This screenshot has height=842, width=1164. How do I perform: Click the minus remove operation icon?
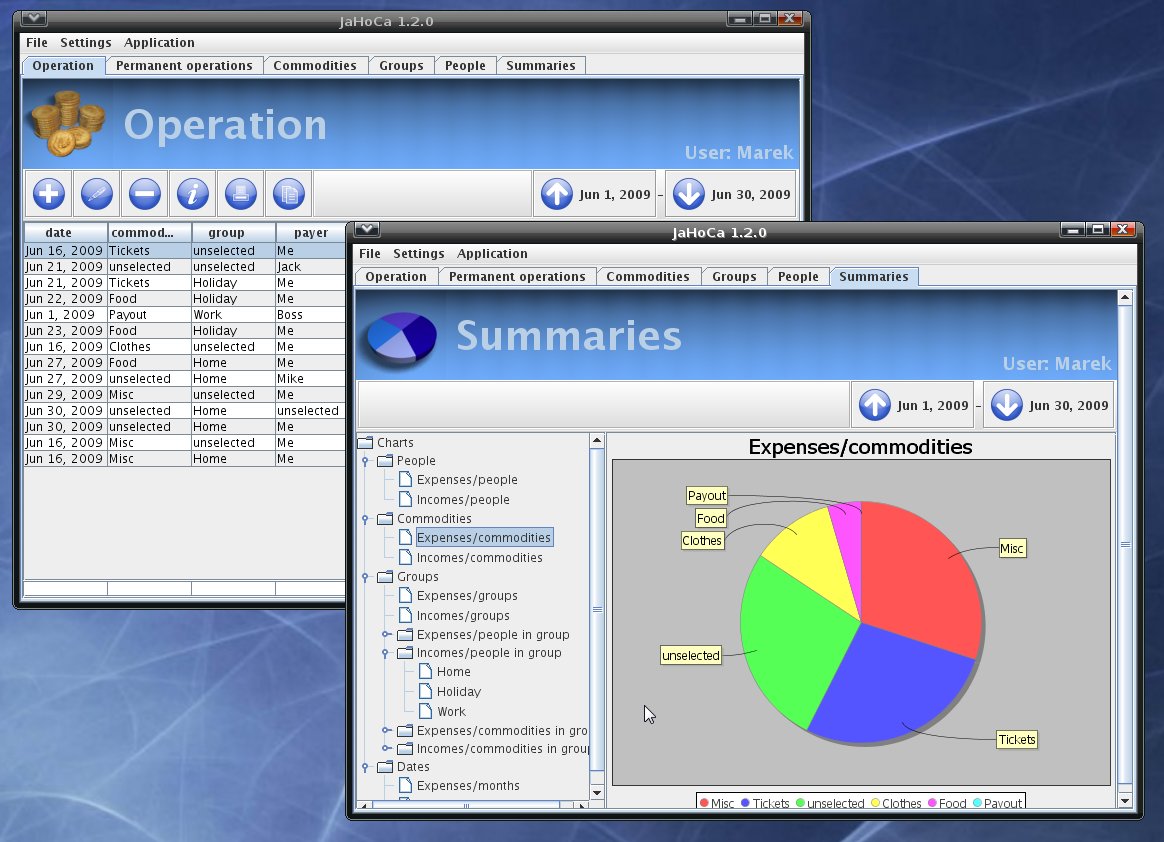click(x=145, y=194)
